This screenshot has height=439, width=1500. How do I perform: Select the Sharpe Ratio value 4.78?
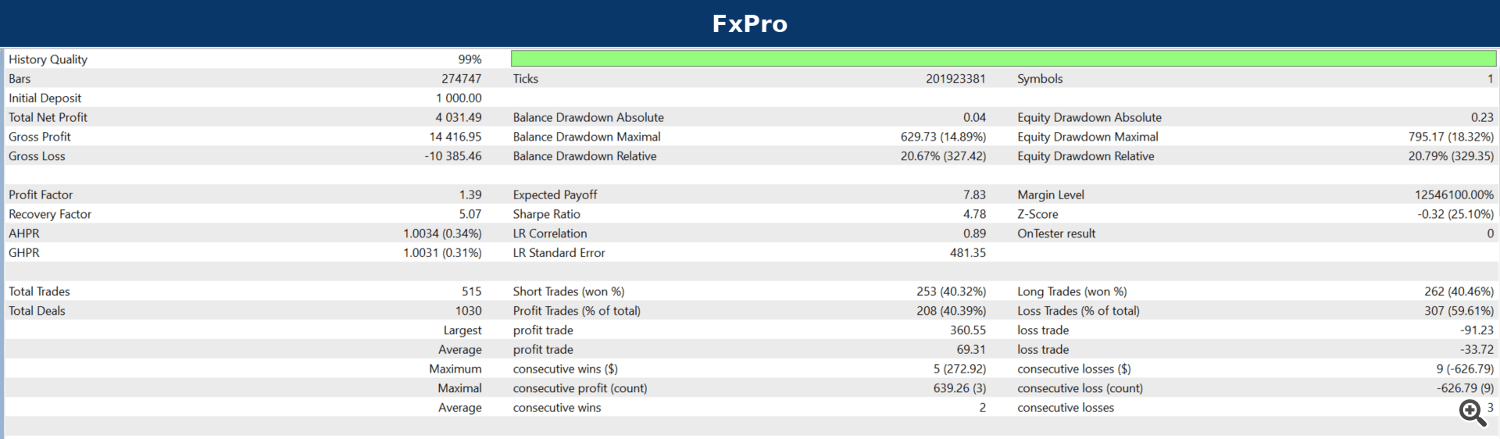coord(975,214)
